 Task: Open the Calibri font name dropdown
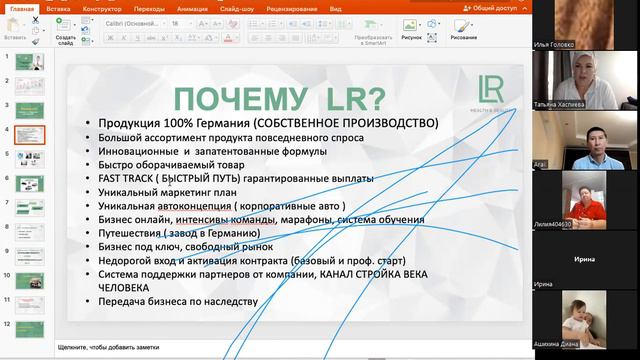(164, 24)
